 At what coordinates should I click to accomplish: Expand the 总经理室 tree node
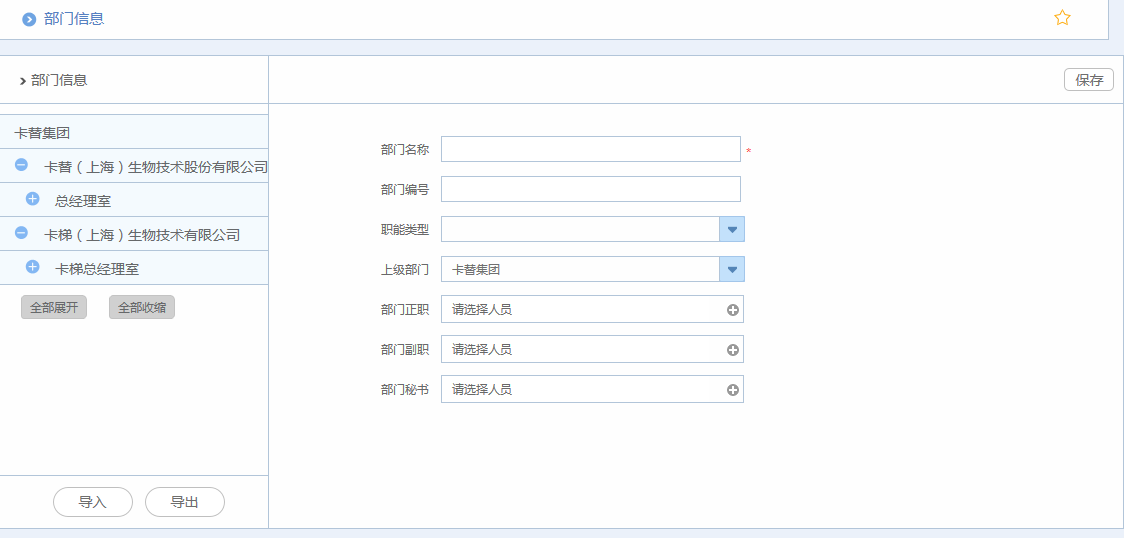(32, 199)
